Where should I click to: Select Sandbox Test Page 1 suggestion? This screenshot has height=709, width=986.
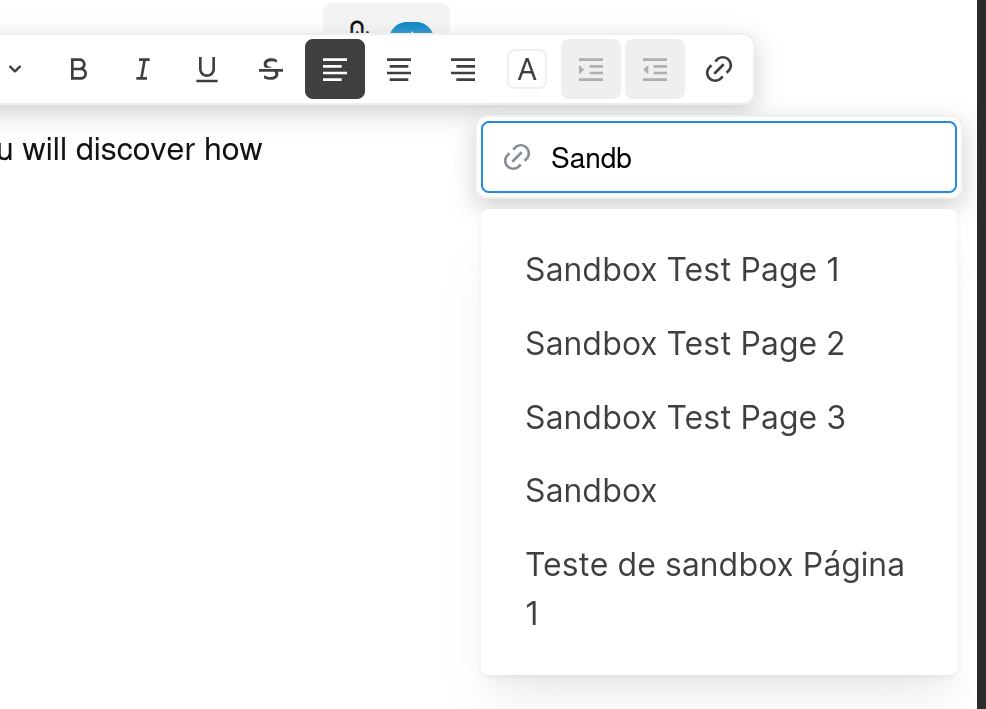pos(683,270)
